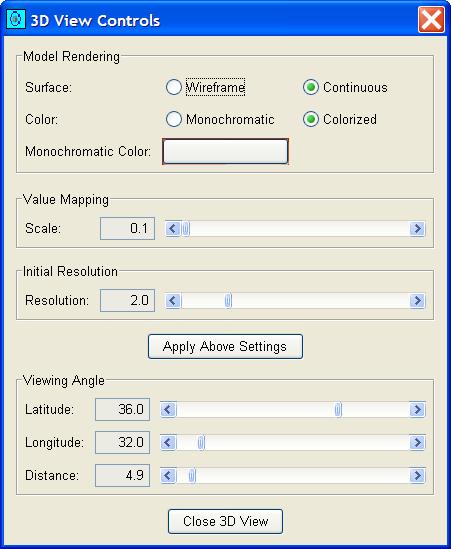
Task: Click the Resolution slider left arrow
Action: [173, 300]
